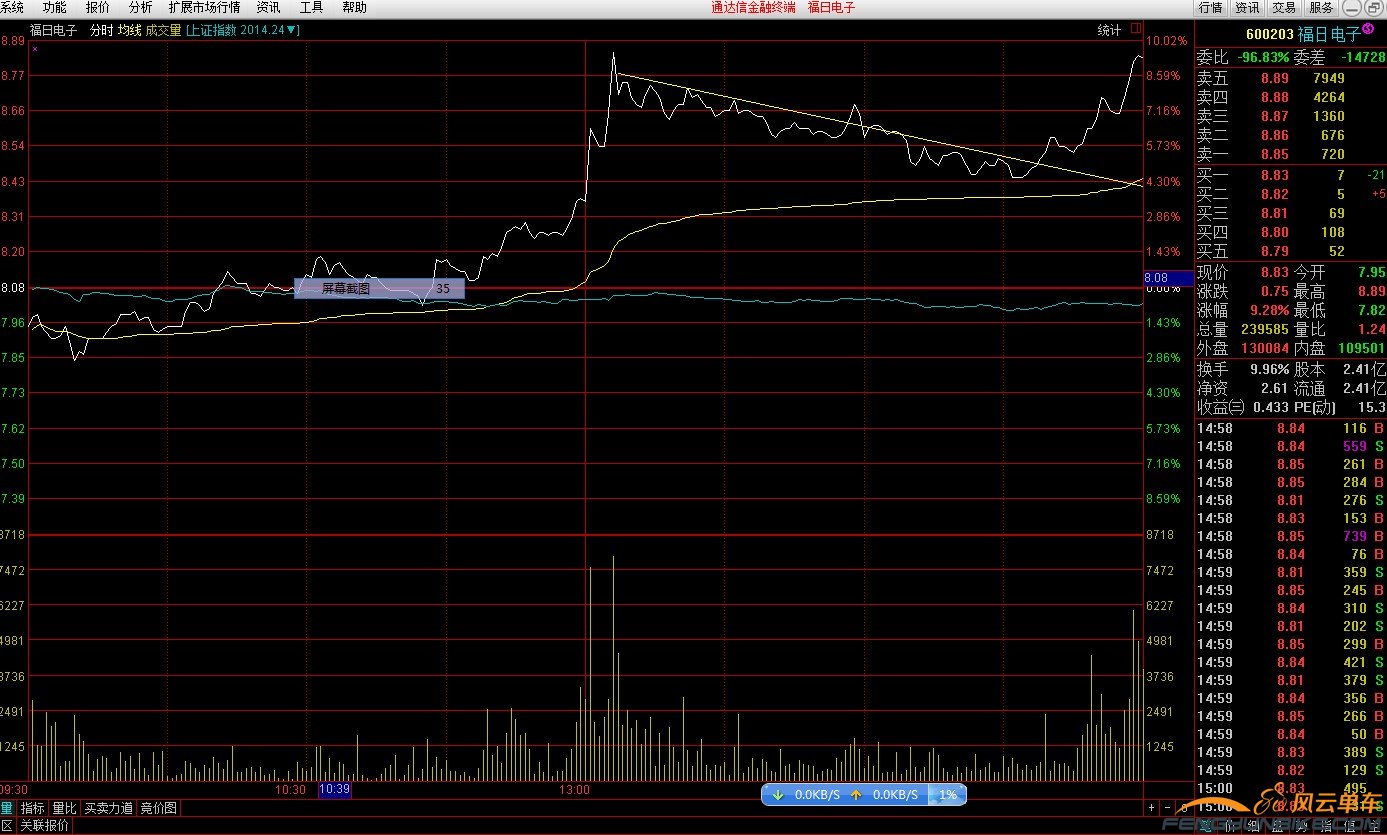Toggle the 成交量 volume display

coord(163,30)
